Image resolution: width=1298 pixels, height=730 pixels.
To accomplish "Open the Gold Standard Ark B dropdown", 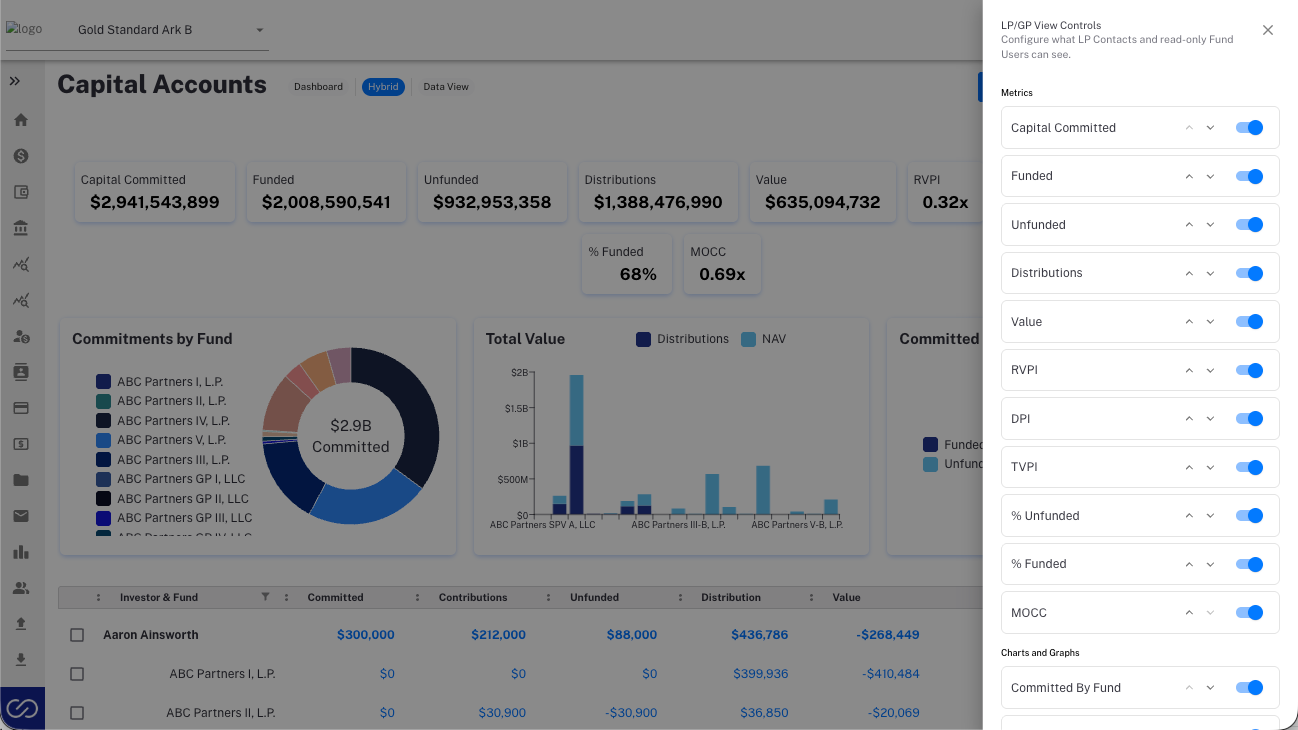I will click(171, 30).
